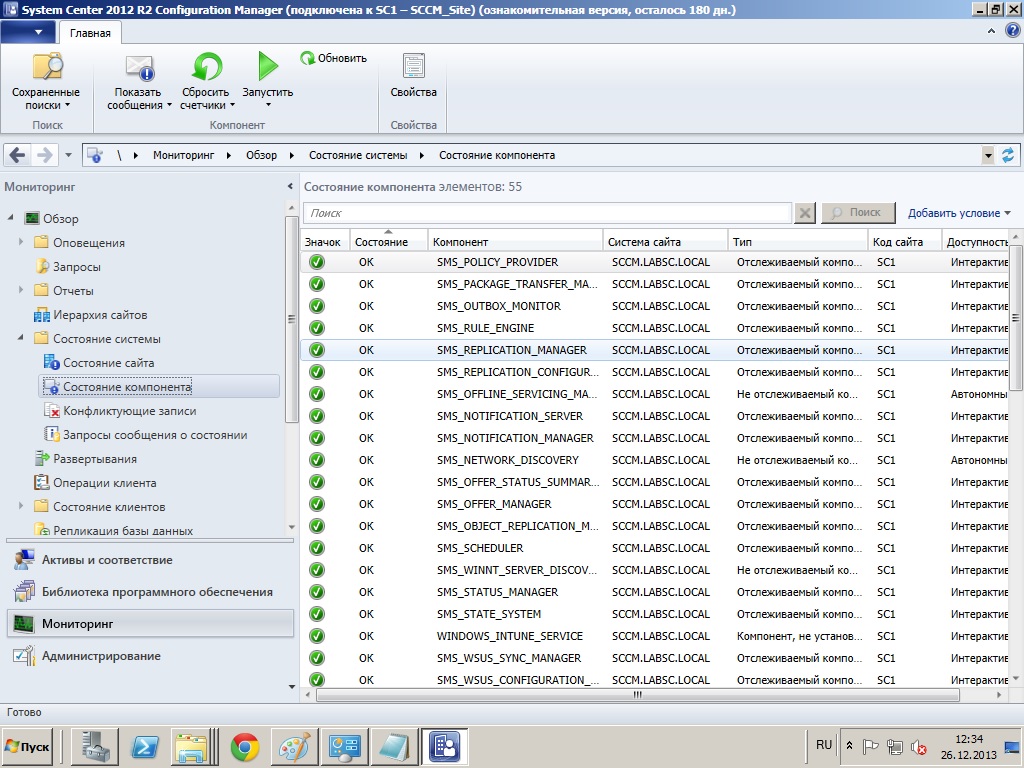Click the vertical scrollbar of component list
Image resolution: width=1024 pixels, height=768 pixels.
1015,317
